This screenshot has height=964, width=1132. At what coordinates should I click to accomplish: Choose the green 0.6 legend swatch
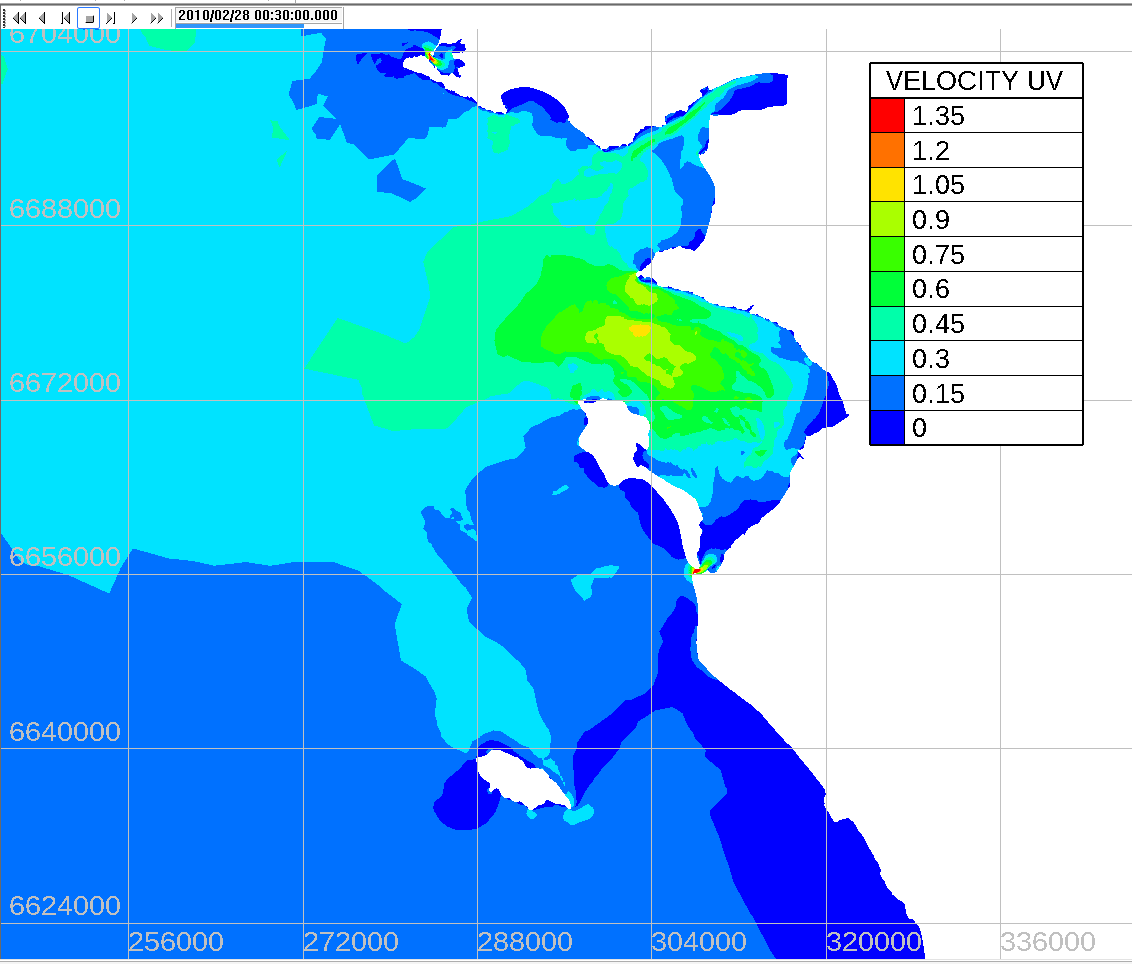tap(887, 289)
